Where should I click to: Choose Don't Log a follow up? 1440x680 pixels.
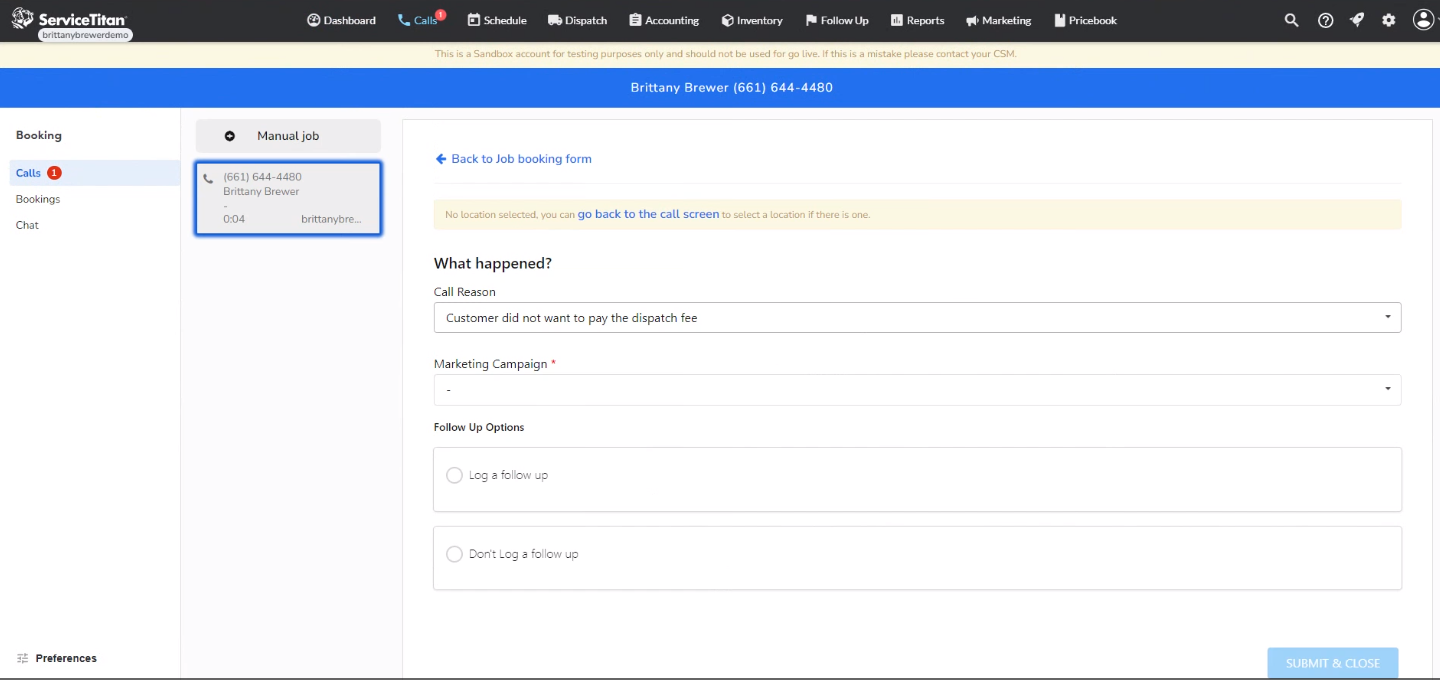(454, 554)
